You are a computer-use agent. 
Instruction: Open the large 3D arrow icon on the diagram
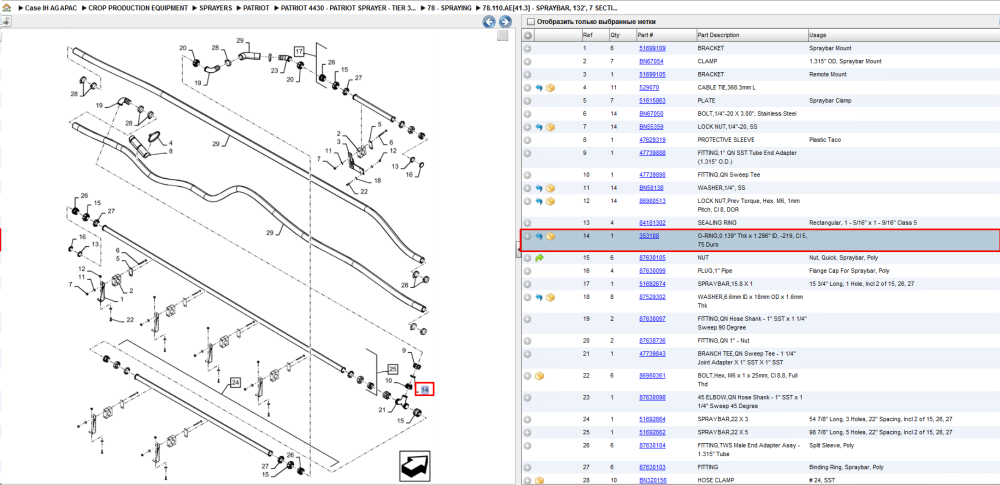tap(416, 467)
